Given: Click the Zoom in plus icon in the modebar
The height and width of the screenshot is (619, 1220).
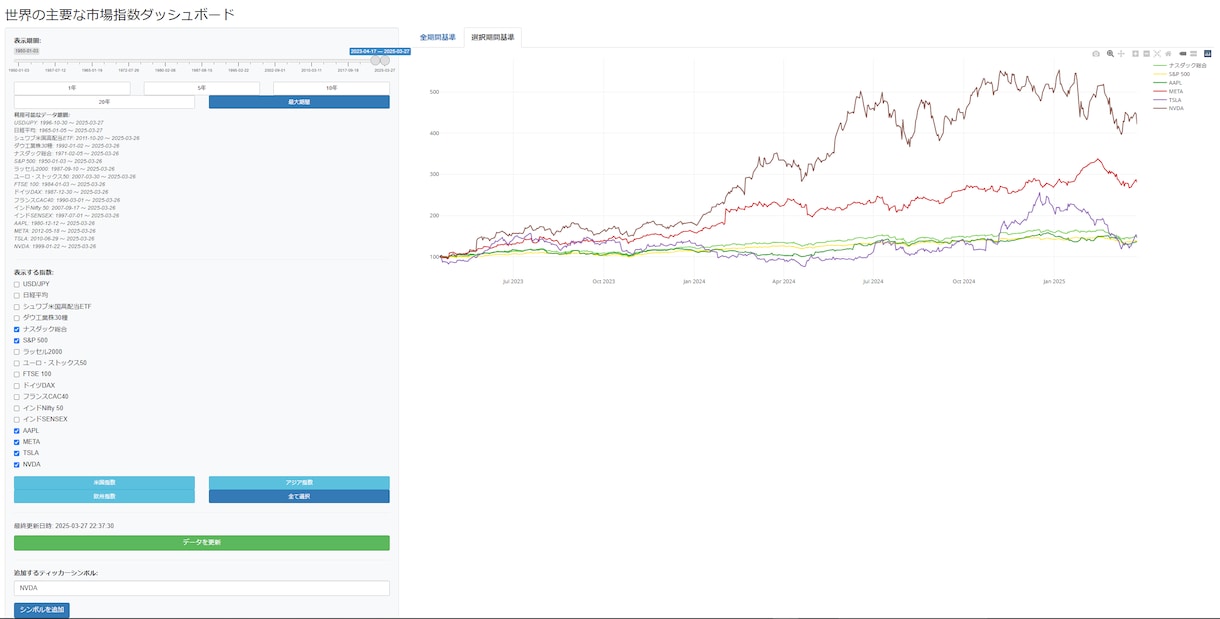Looking at the screenshot, I should [x=1135, y=53].
